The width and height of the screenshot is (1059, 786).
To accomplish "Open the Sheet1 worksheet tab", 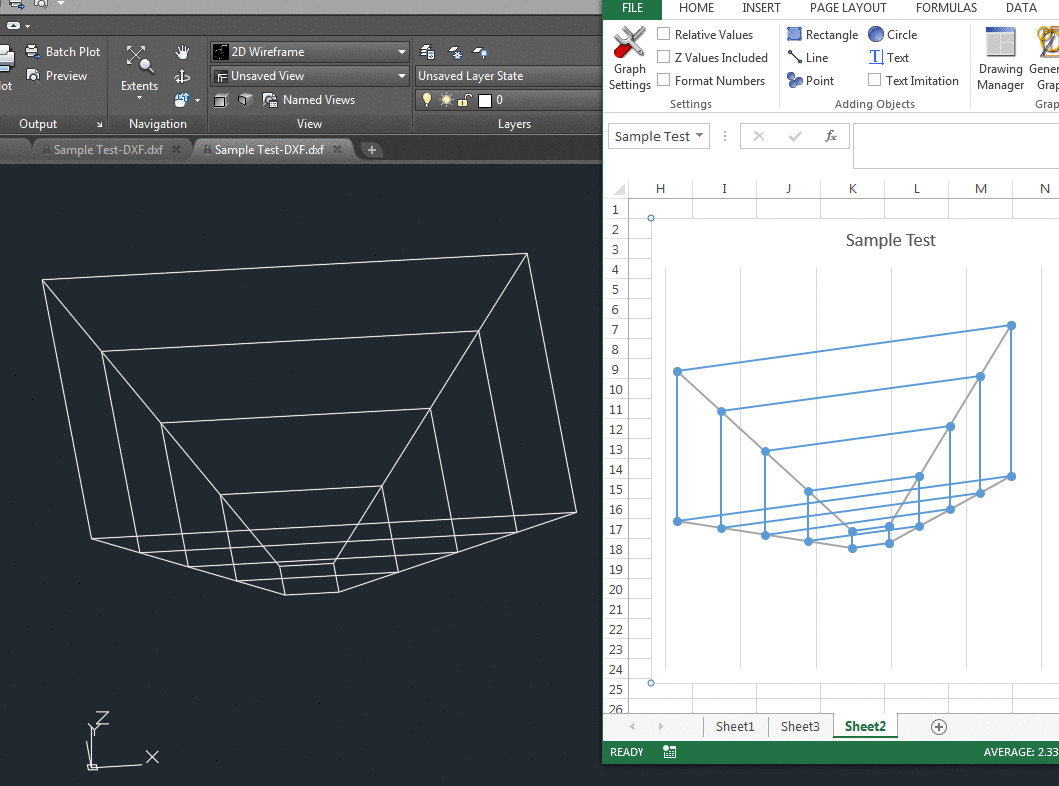I will pyautogui.click(x=735, y=726).
